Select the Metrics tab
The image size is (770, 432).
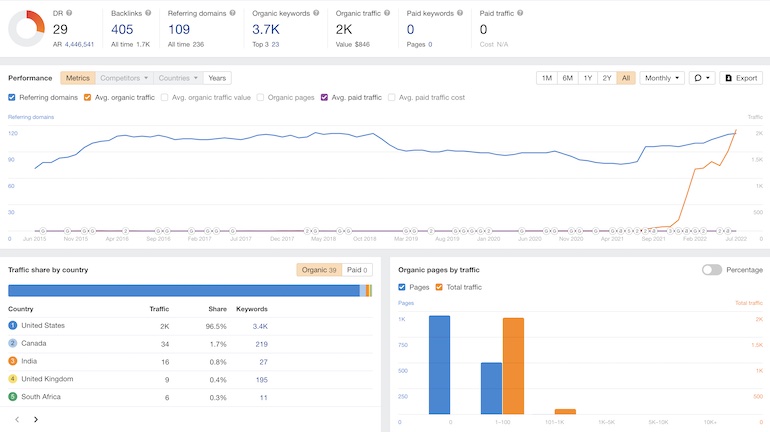coord(78,78)
